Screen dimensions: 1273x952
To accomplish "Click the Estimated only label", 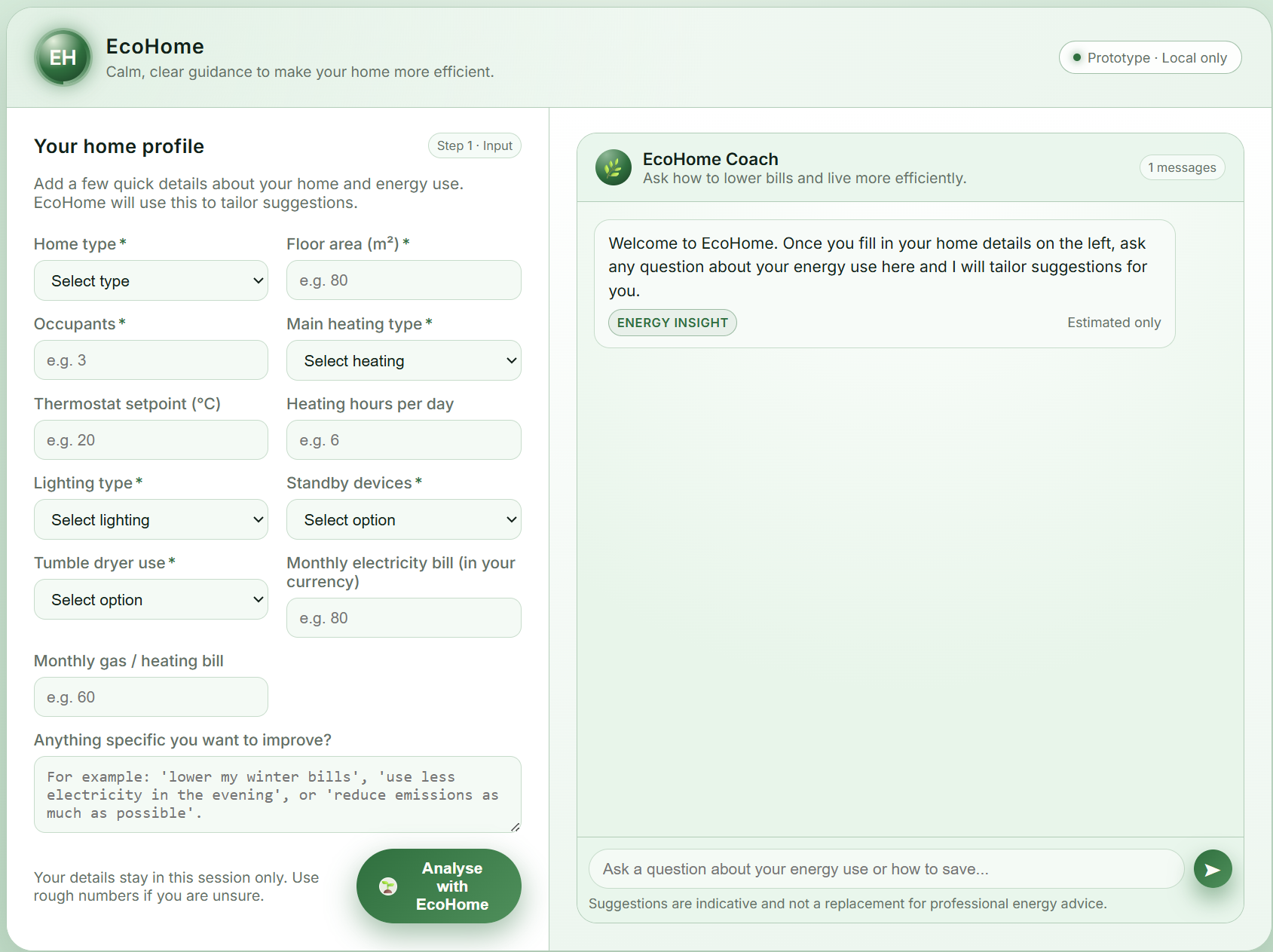I will pos(1114,323).
